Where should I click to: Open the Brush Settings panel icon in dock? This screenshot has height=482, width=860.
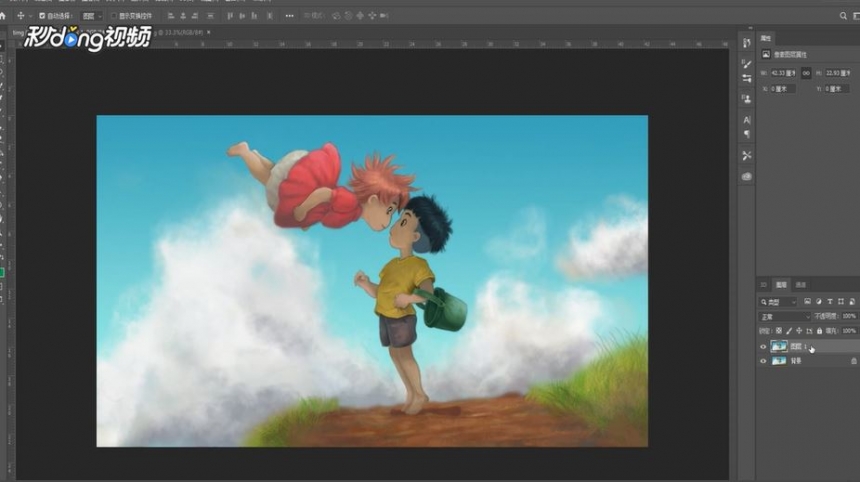click(x=746, y=78)
